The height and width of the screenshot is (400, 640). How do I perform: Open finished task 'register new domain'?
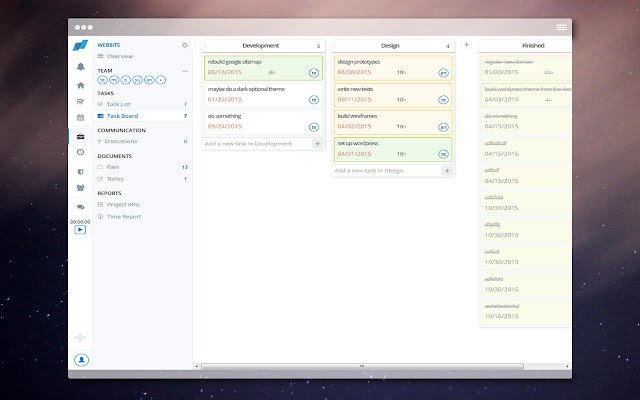[x=526, y=68]
